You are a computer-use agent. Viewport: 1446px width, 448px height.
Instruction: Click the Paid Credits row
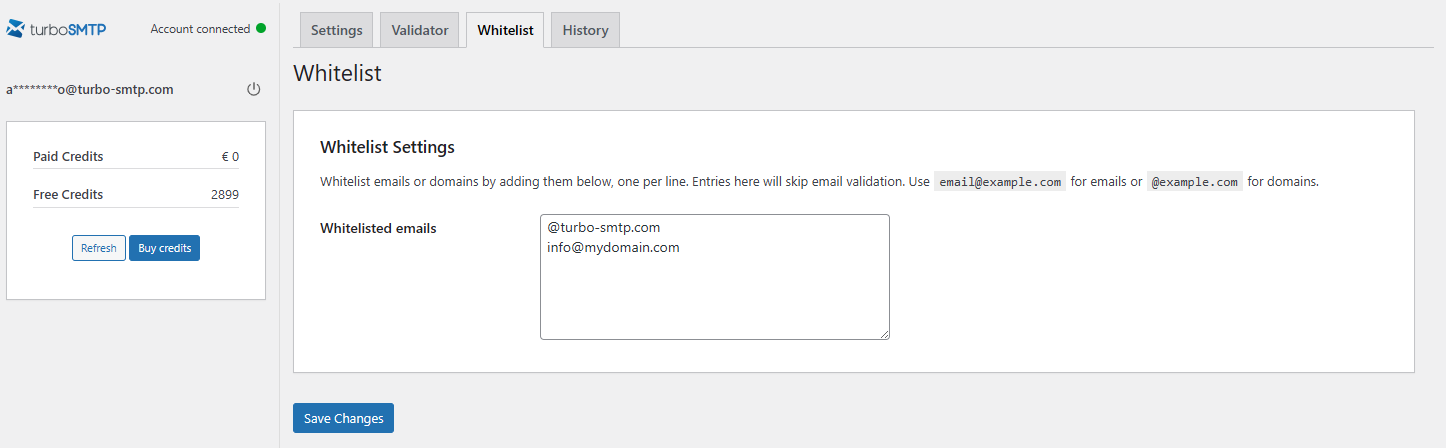pyautogui.click(x=136, y=157)
